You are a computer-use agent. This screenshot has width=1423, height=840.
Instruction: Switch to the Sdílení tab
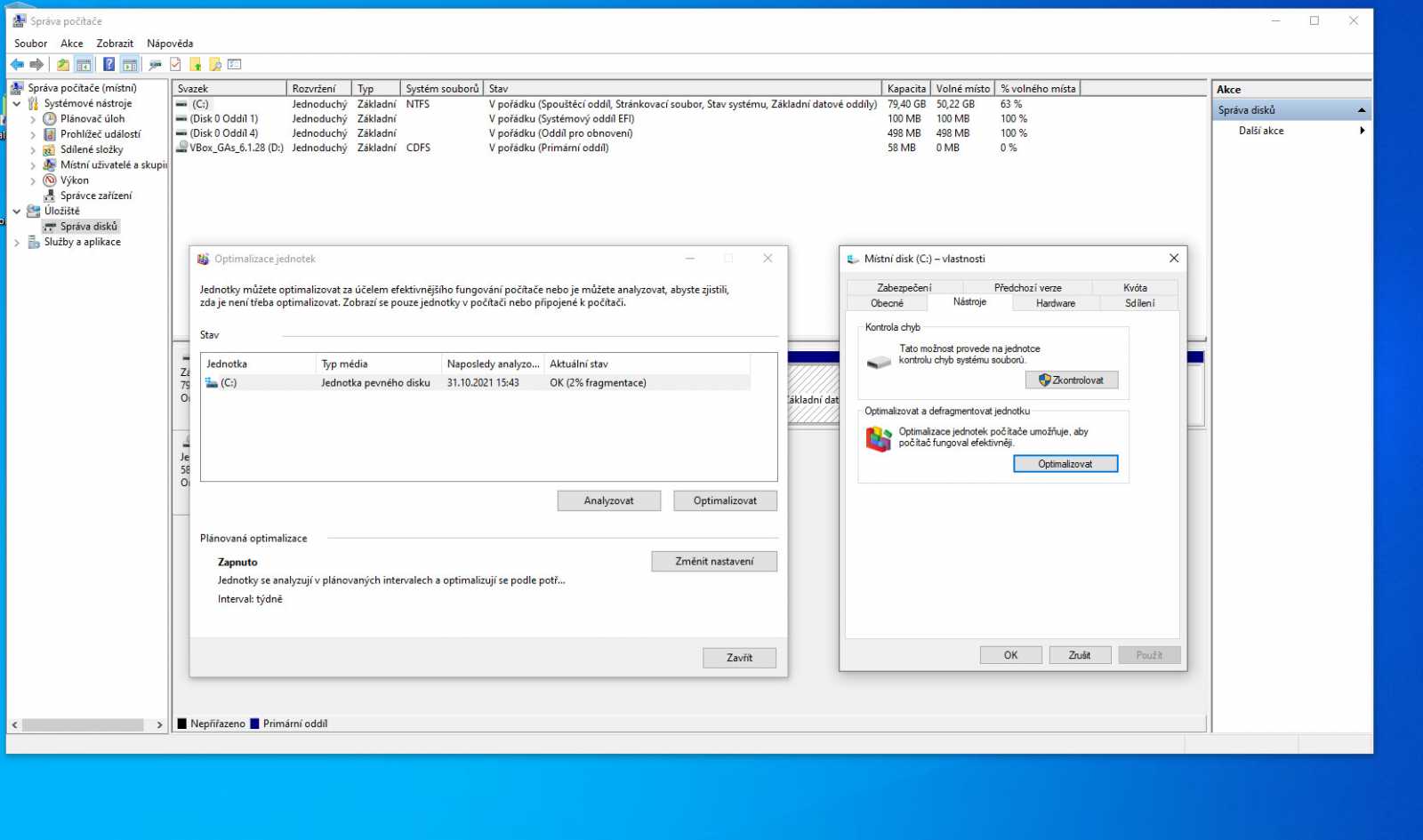pos(1139,303)
